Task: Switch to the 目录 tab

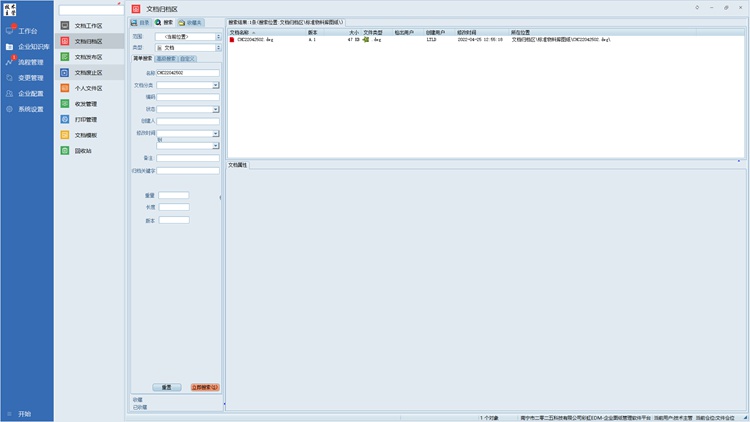Action: tap(141, 21)
